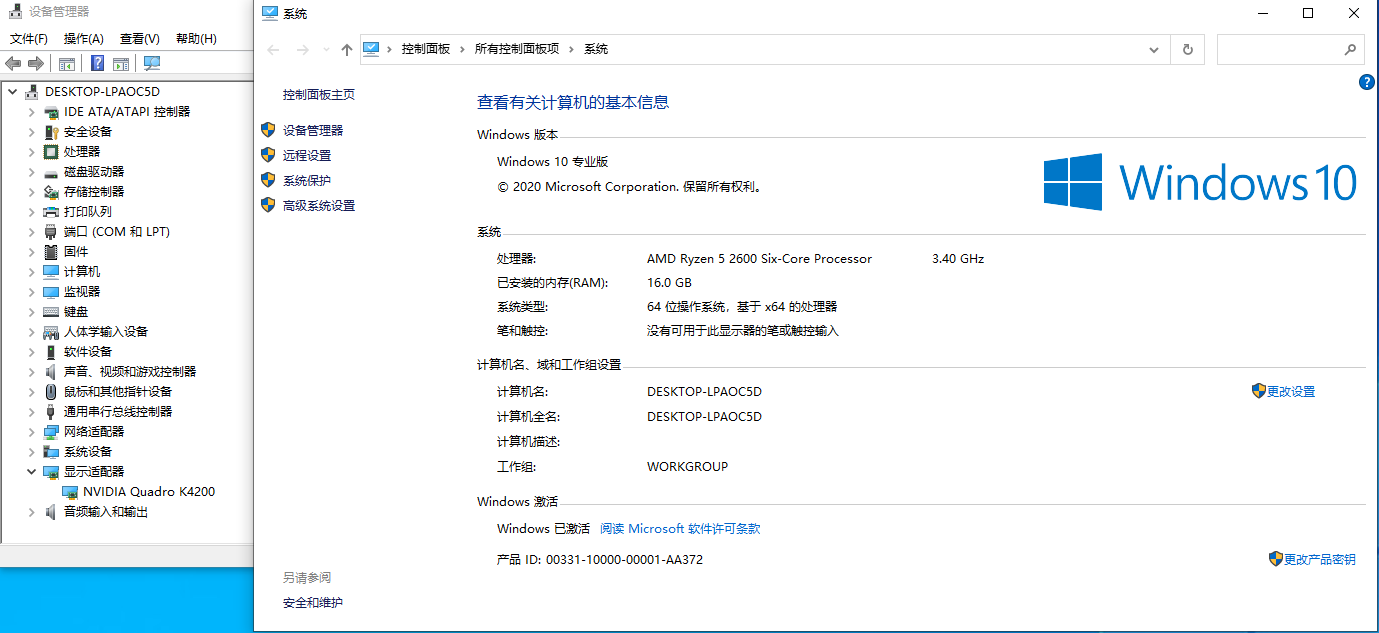The width and height of the screenshot is (1379, 633).
Task: Select the 音频输入和输出 tree label
Action: pos(106,511)
